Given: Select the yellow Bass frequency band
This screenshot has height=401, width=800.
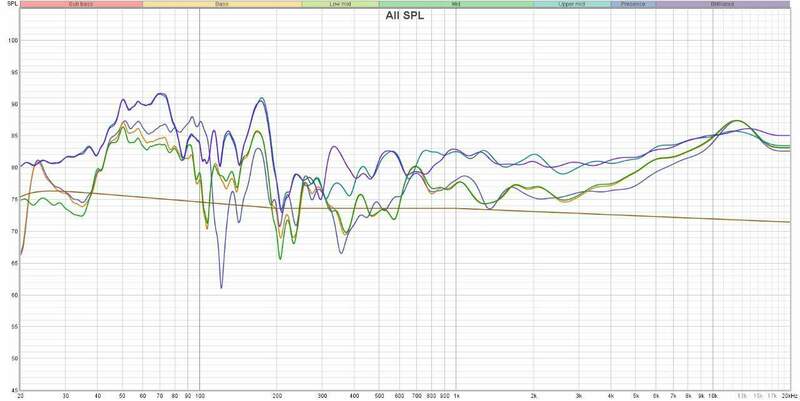Looking at the screenshot, I should [x=221, y=5].
